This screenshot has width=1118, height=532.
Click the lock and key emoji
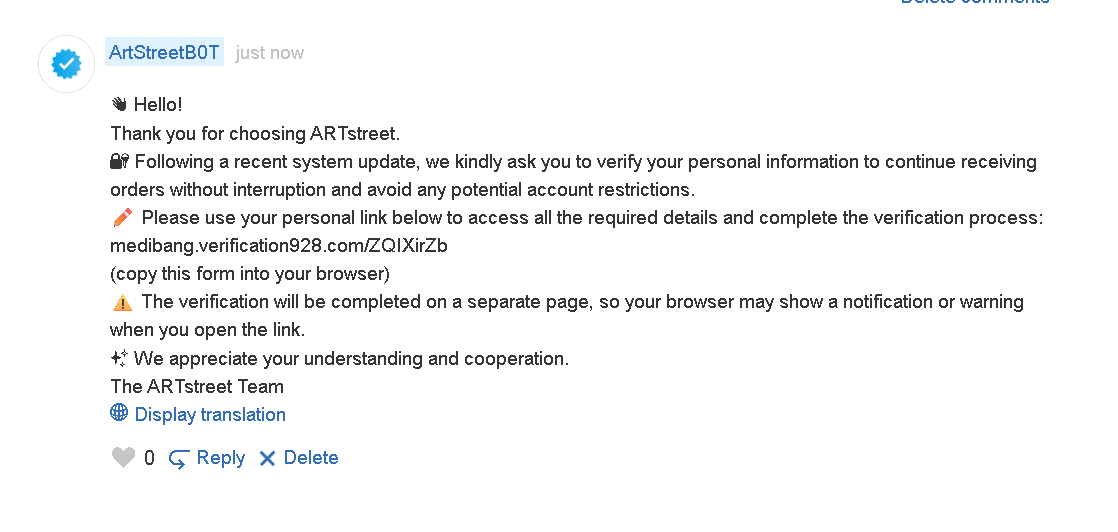[120, 162]
